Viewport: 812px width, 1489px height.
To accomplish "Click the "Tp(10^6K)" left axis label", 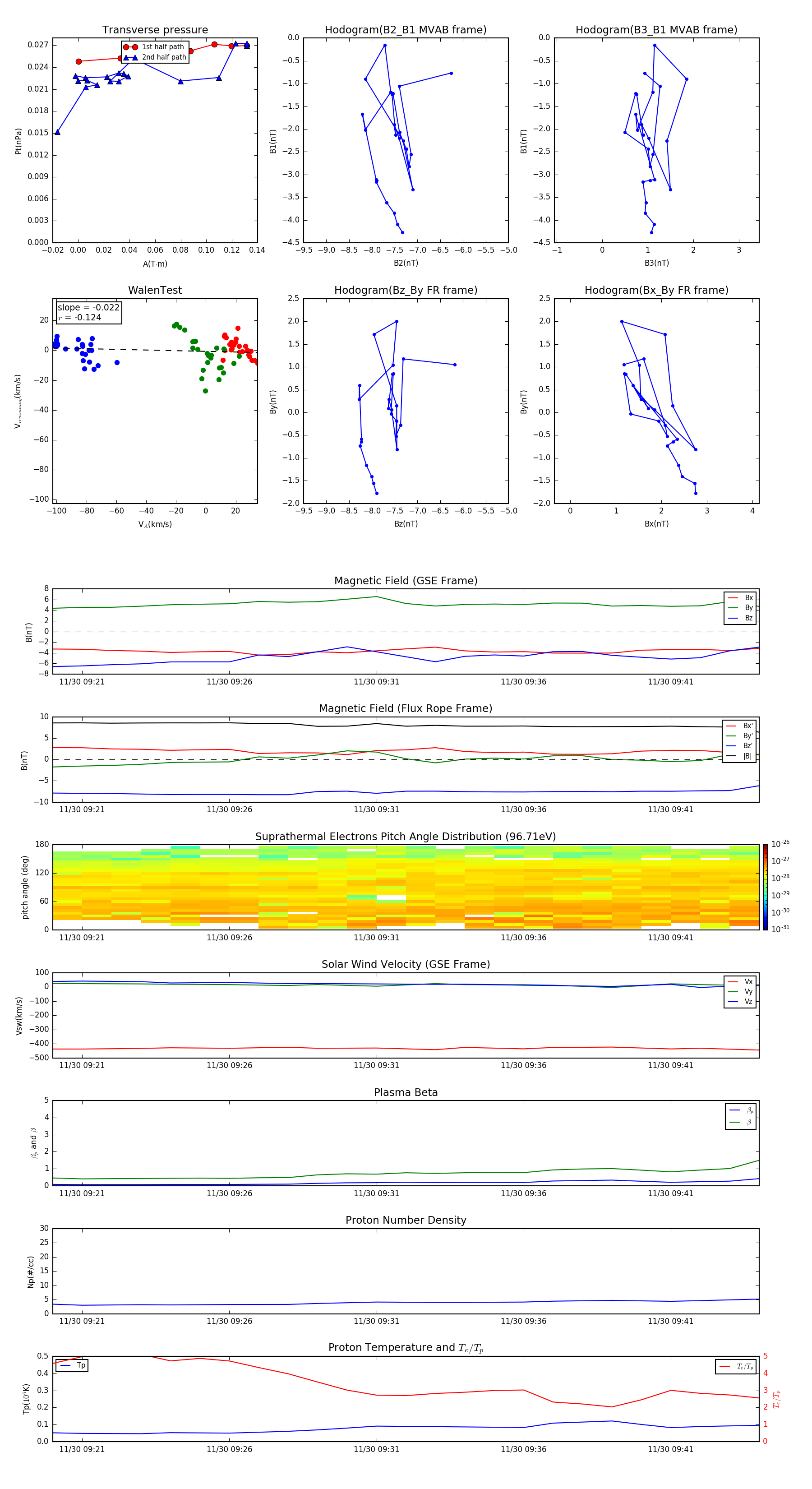I will point(26,1399).
